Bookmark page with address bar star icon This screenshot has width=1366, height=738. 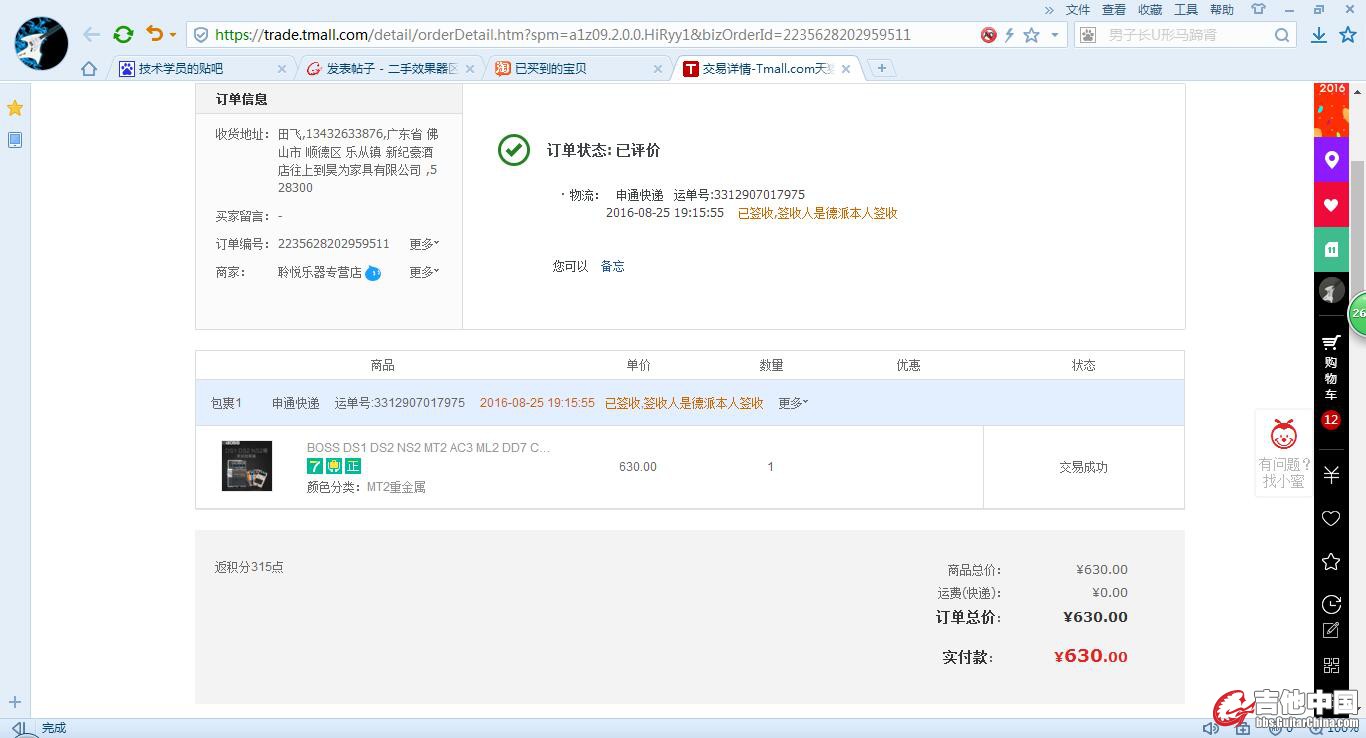coord(1031,35)
